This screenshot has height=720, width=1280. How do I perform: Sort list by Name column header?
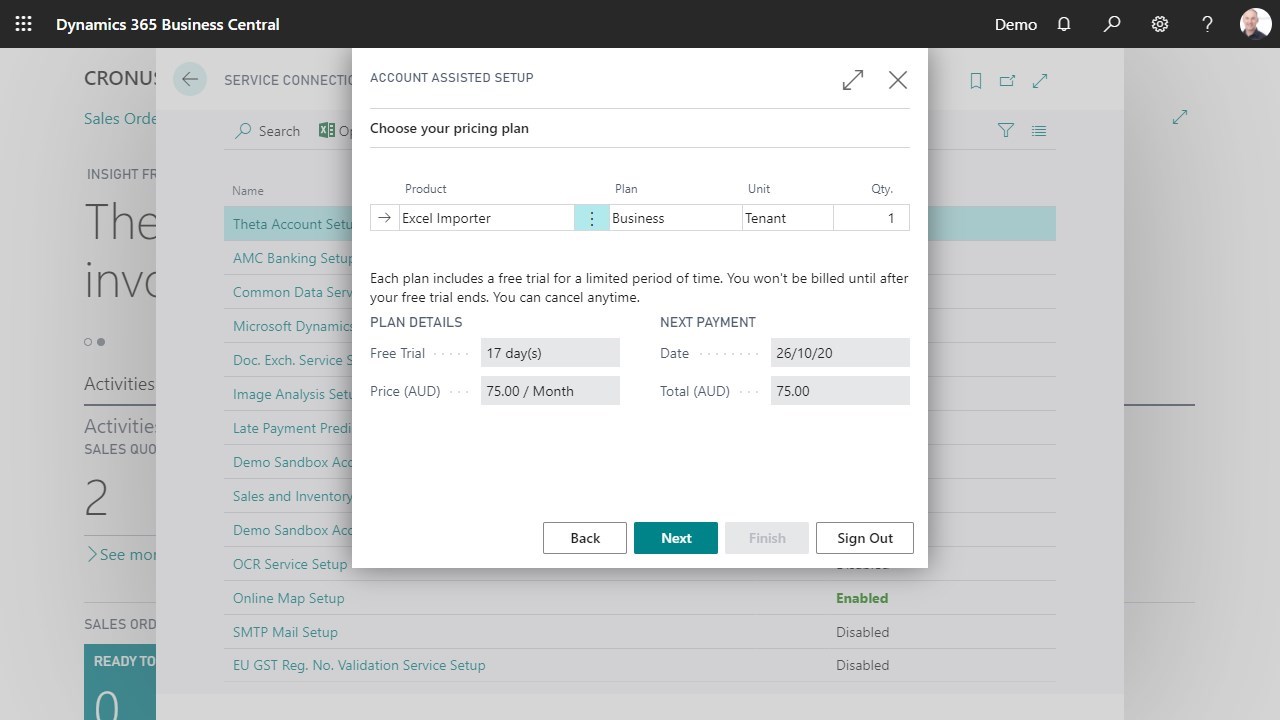[248, 190]
